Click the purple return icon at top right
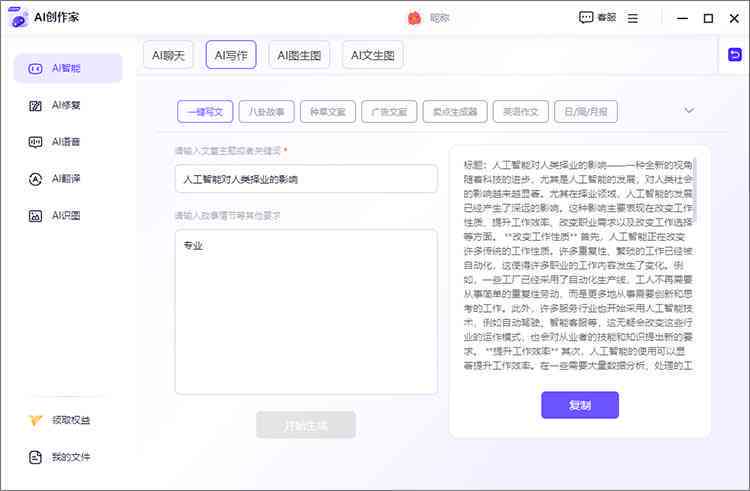This screenshot has height=491, width=750. (735, 55)
